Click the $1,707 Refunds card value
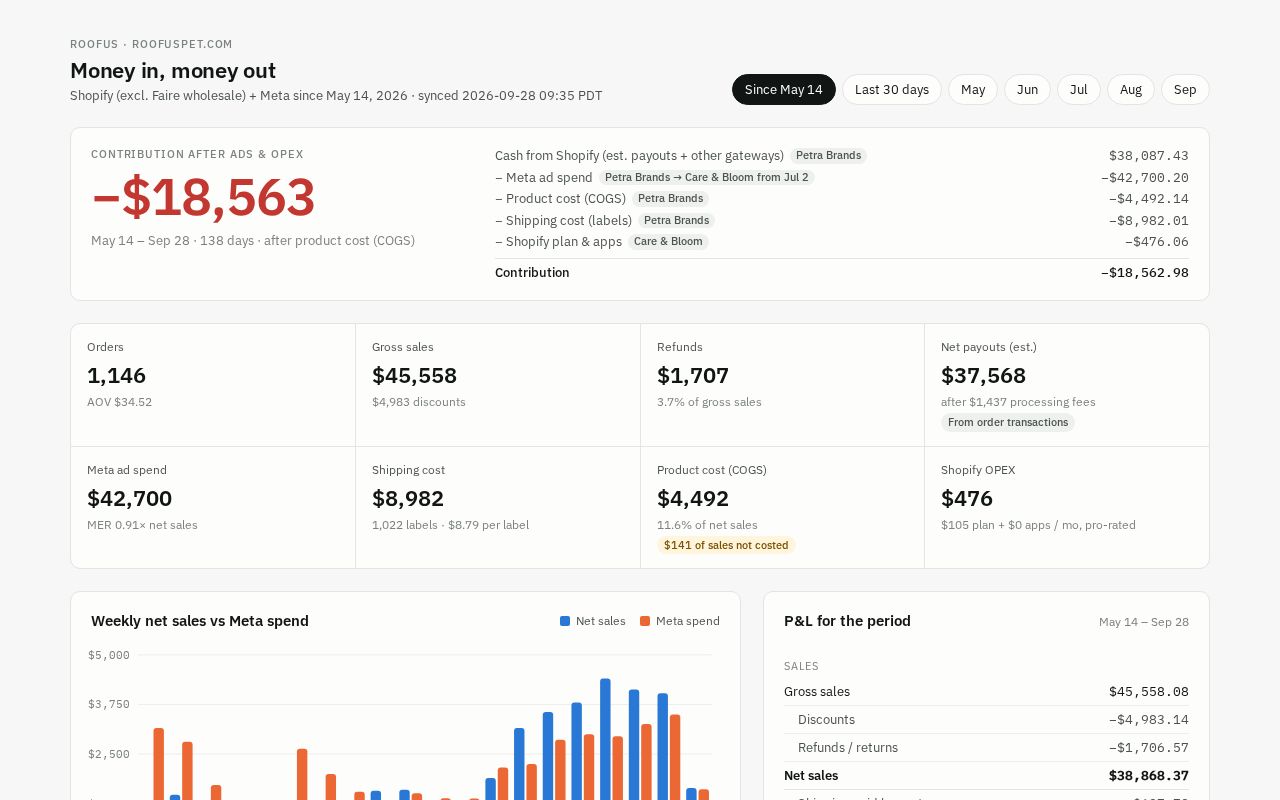 click(x=693, y=376)
